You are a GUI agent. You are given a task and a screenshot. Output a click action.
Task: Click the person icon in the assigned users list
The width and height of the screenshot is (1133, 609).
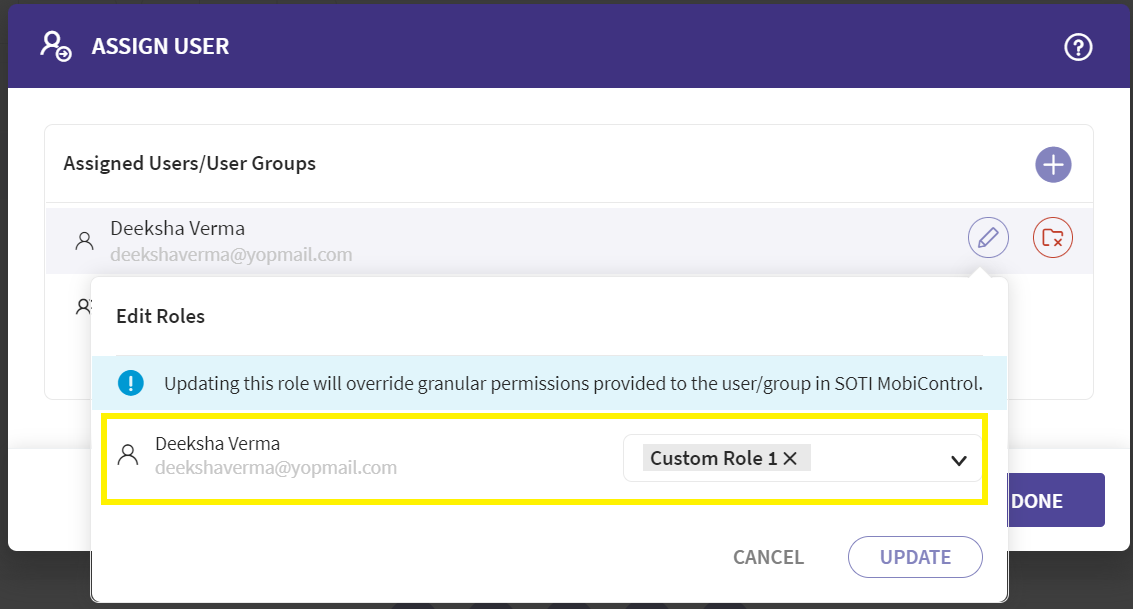click(x=85, y=241)
